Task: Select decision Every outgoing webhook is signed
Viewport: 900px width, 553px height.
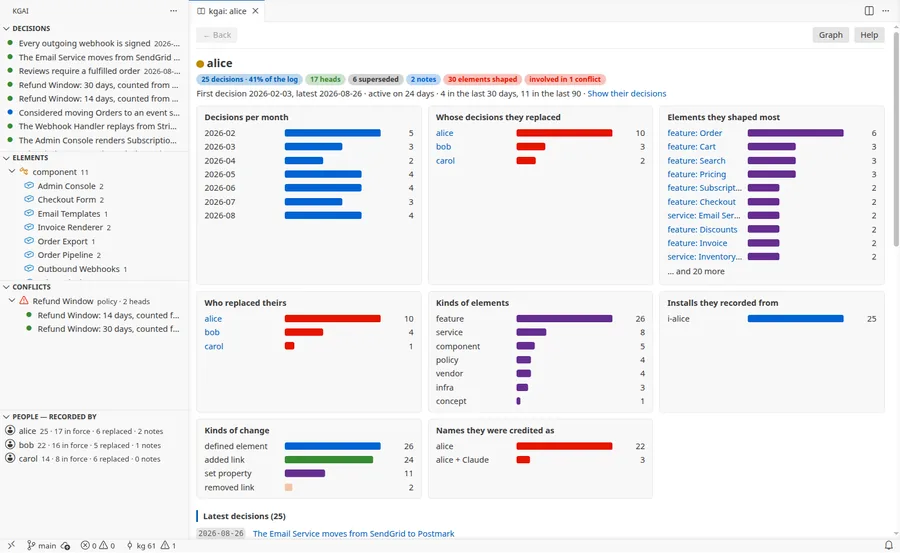Action: click(x=94, y=43)
